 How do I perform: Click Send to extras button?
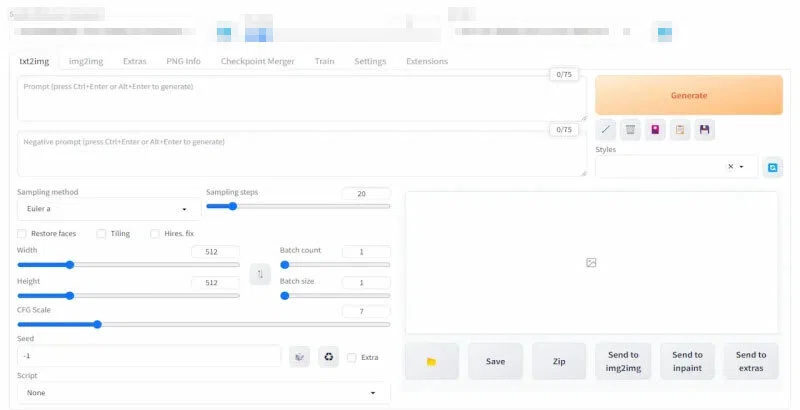pos(751,361)
